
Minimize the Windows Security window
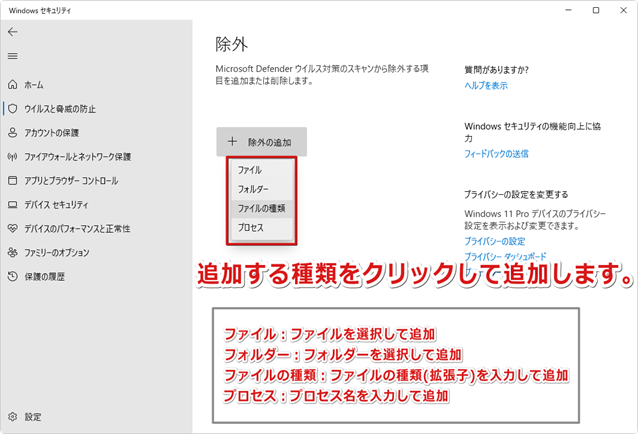click(568, 10)
